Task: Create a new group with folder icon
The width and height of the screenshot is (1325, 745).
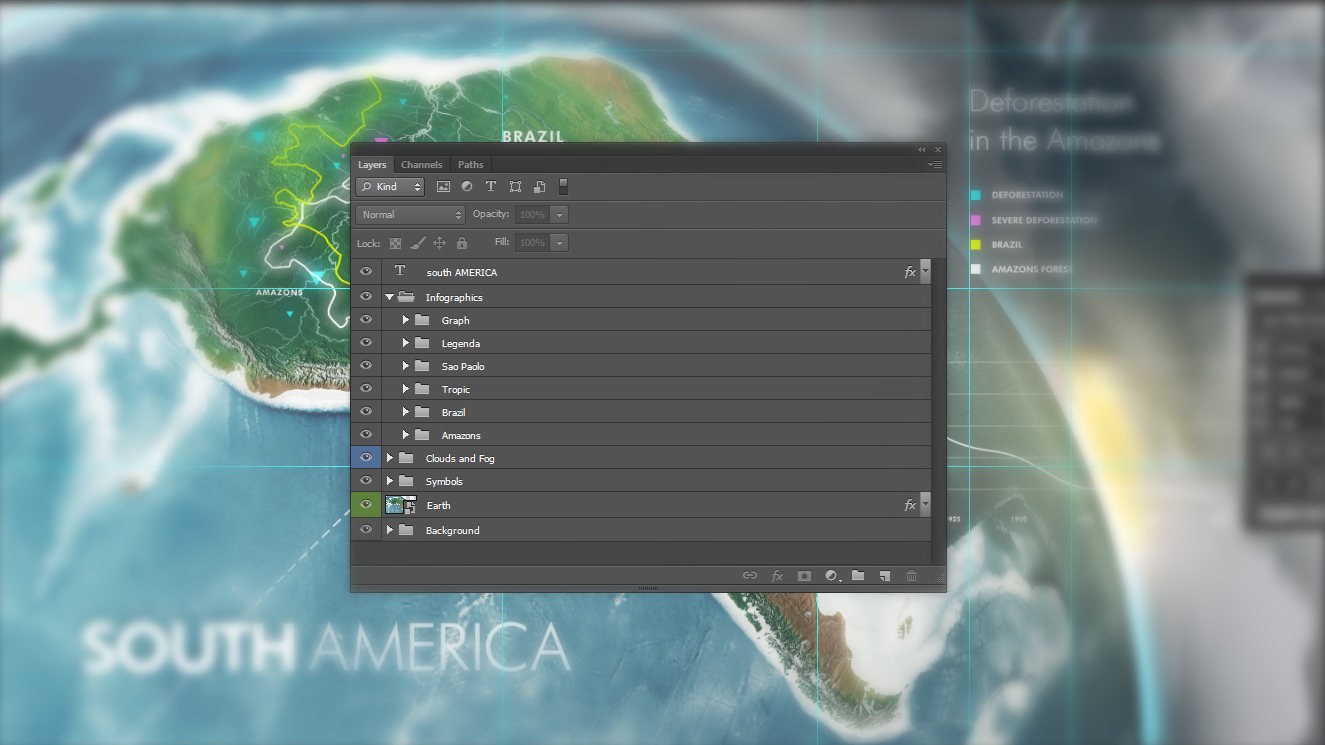Action: (x=858, y=576)
